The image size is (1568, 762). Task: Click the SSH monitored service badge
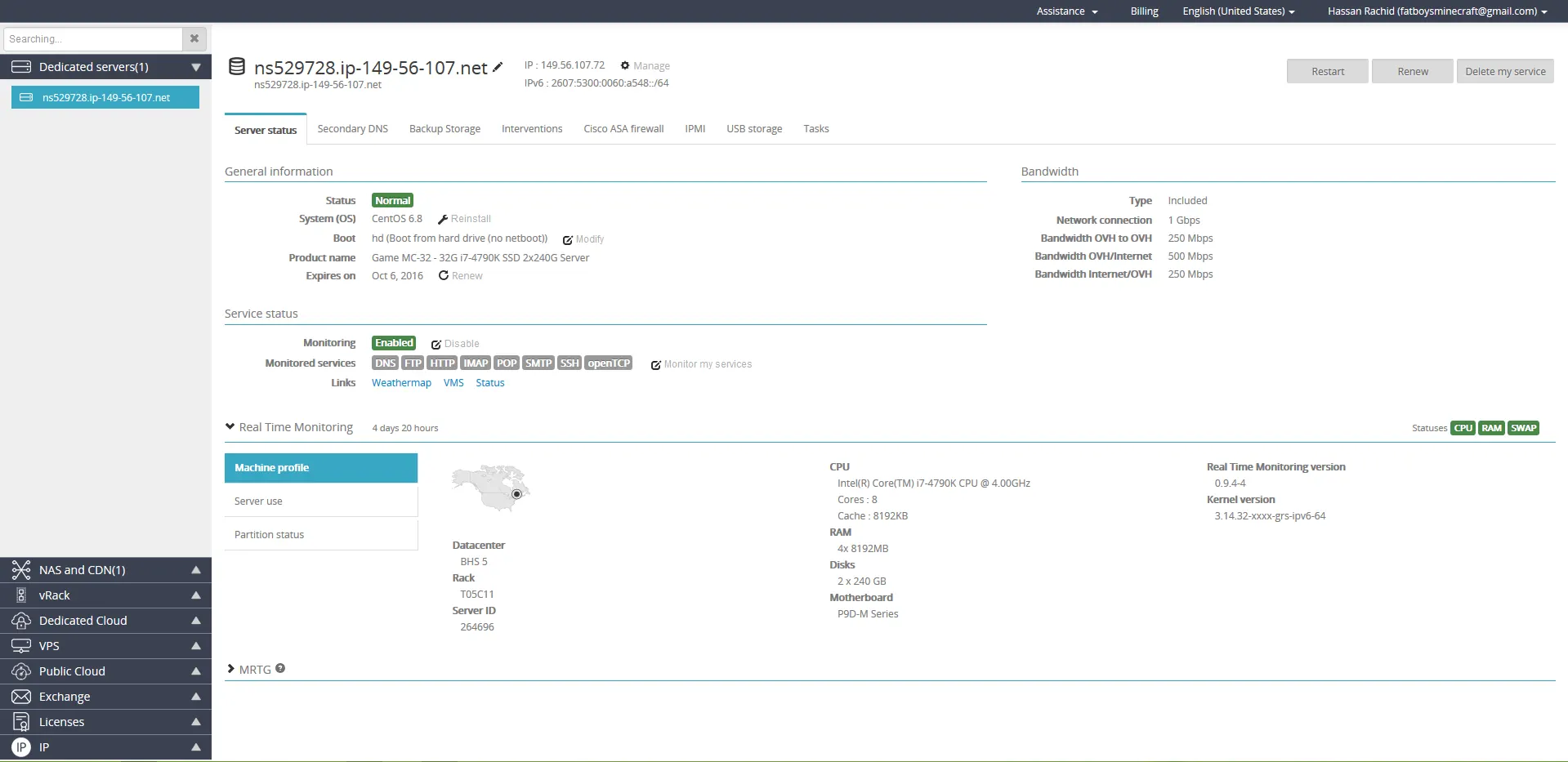[x=570, y=363]
